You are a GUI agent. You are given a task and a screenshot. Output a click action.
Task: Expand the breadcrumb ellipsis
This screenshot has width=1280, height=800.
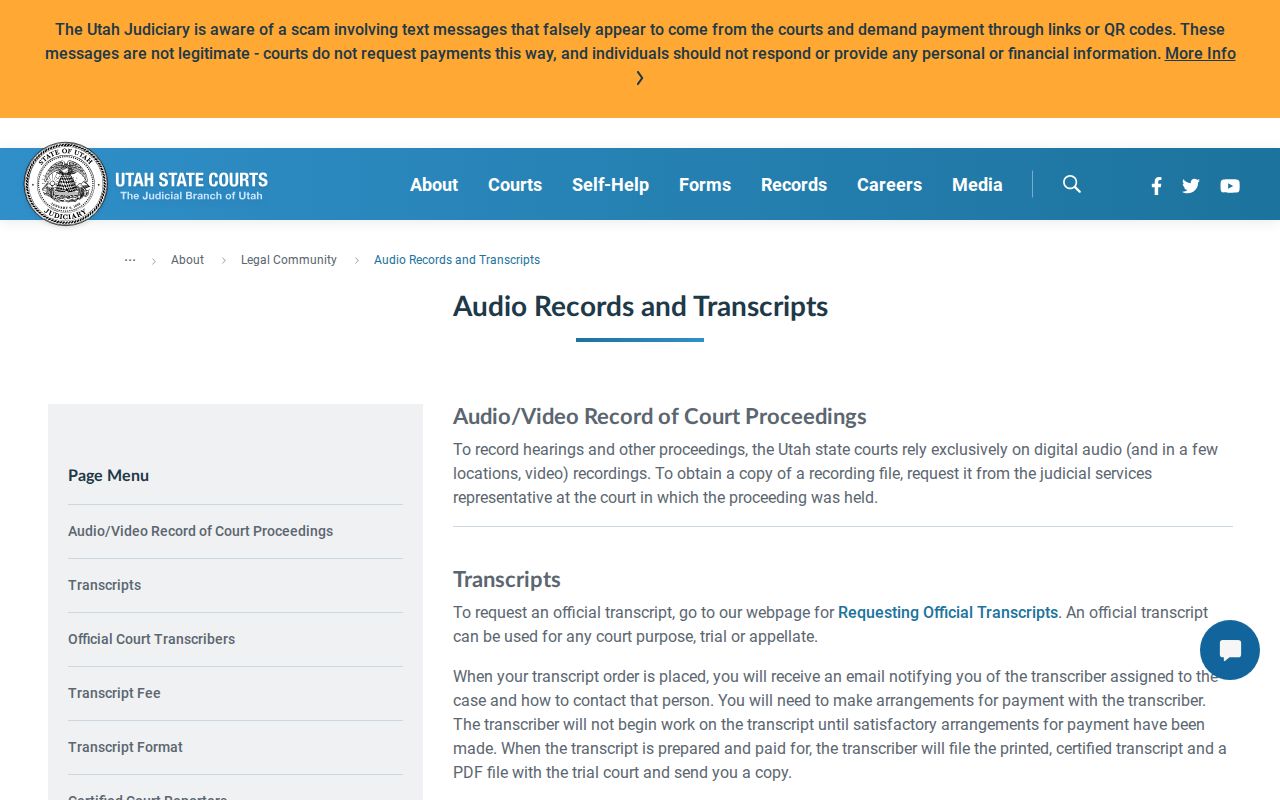(130, 260)
